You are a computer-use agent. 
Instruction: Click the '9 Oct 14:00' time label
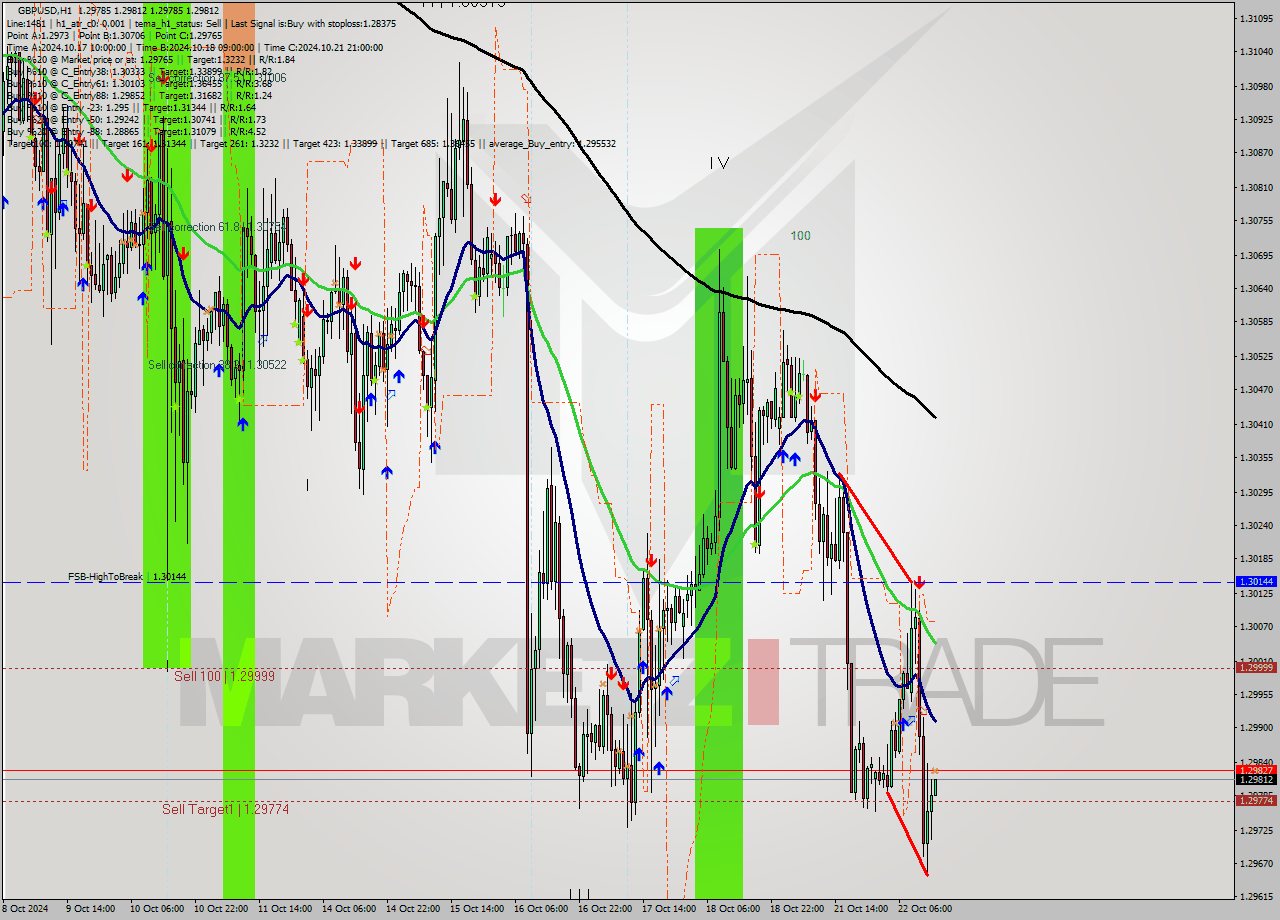click(x=90, y=909)
